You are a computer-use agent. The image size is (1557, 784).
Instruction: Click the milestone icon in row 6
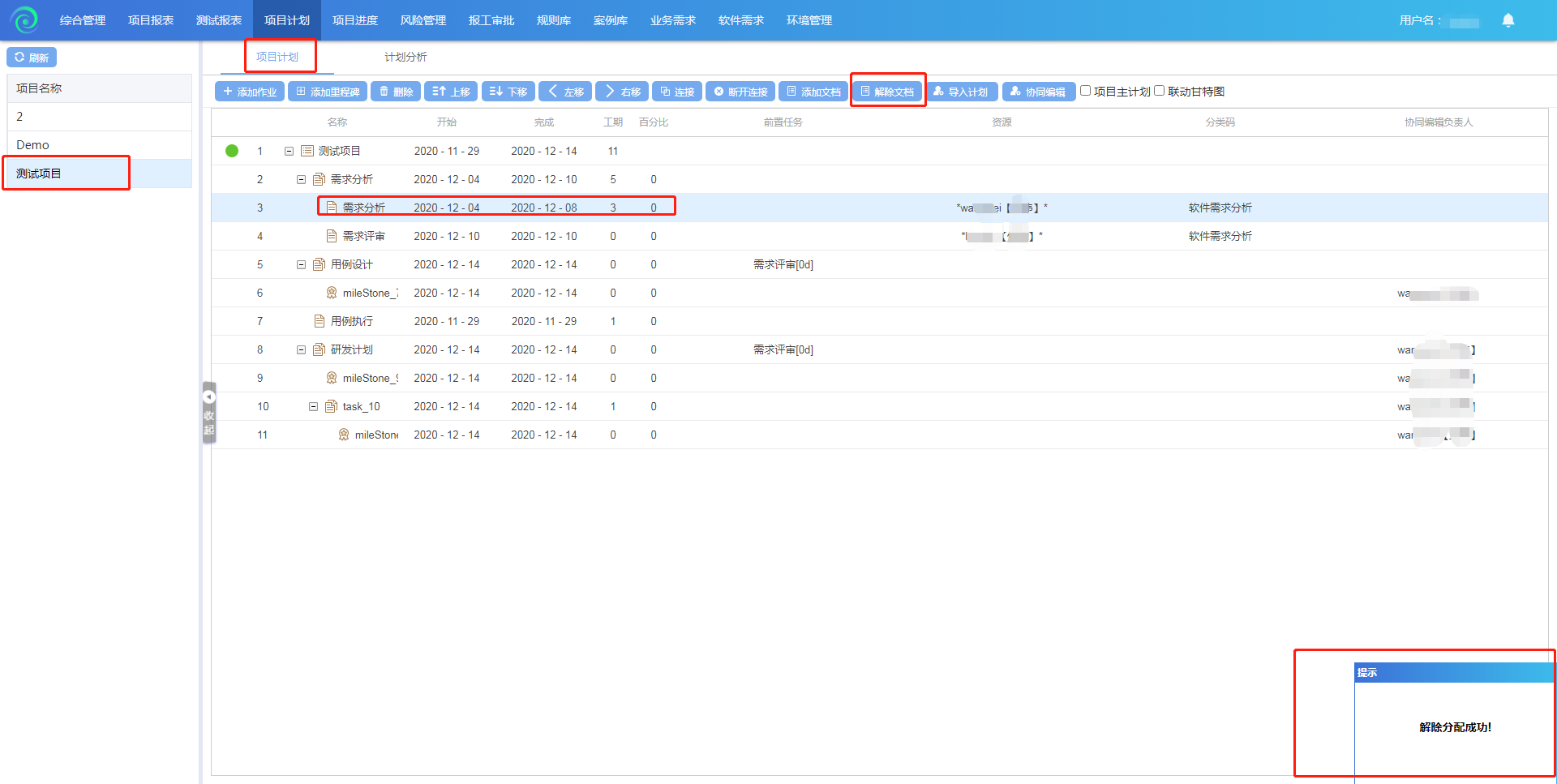tap(332, 293)
